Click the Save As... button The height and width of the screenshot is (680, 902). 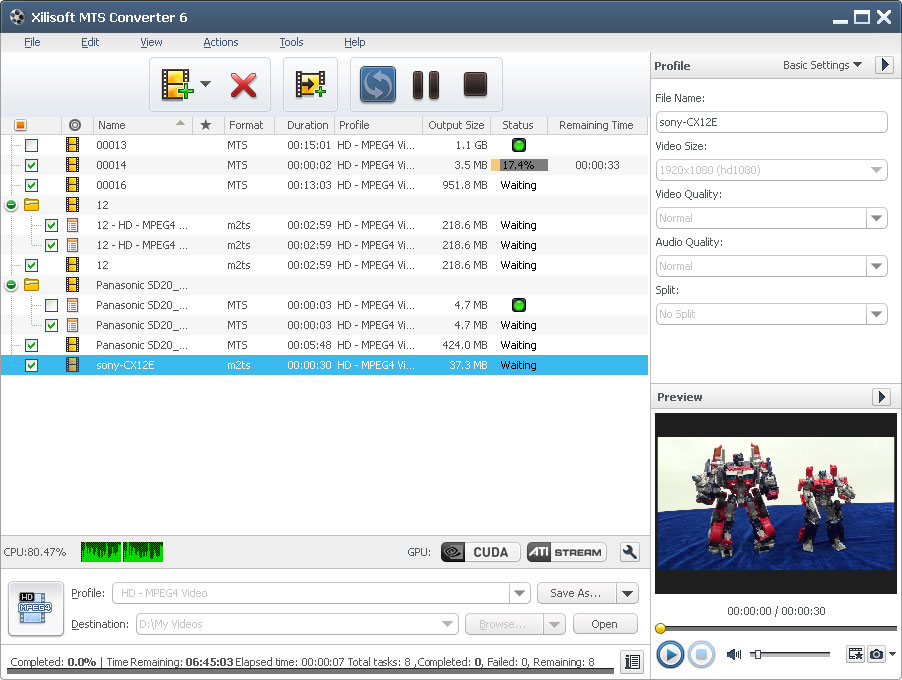[576, 593]
